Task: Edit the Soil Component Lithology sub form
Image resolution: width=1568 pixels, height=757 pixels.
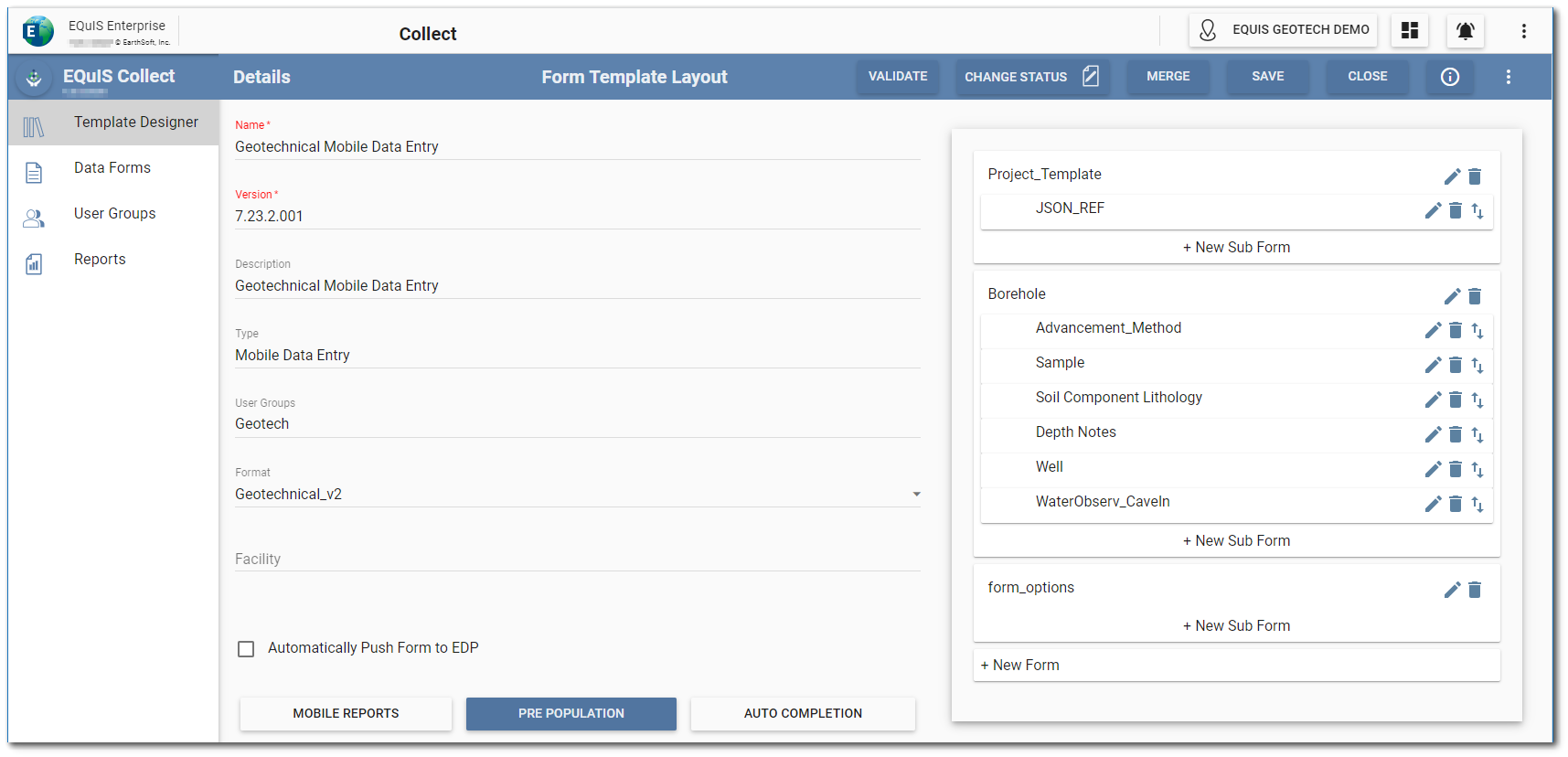Action: 1433,400
